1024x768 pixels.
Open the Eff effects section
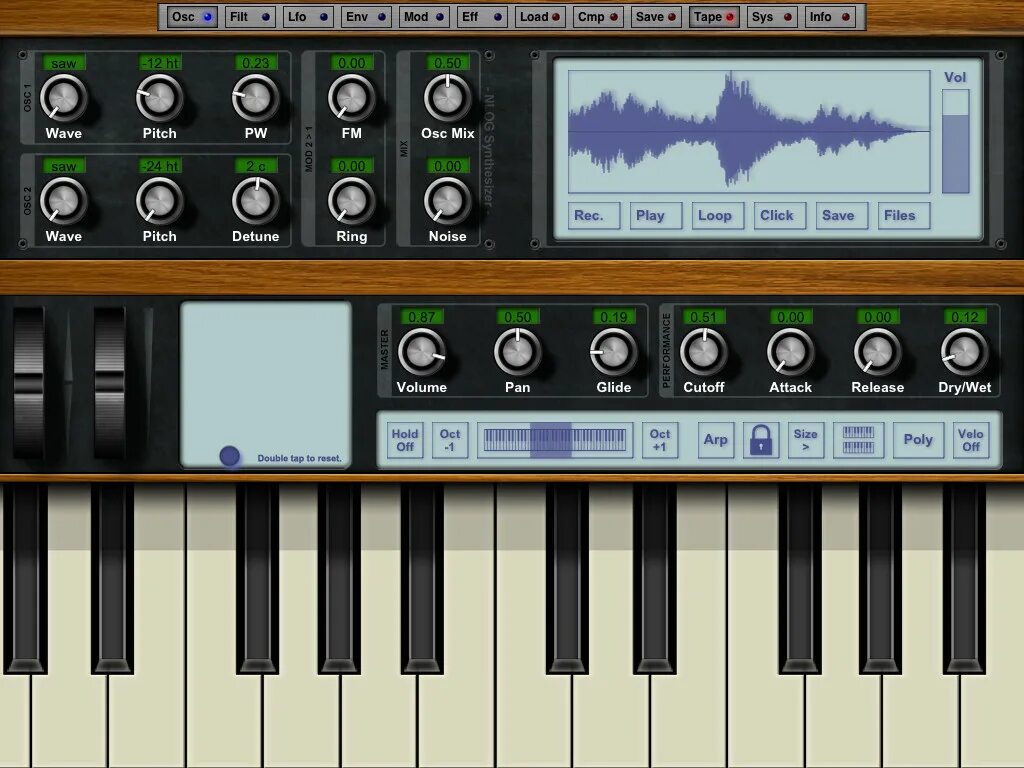pos(480,16)
